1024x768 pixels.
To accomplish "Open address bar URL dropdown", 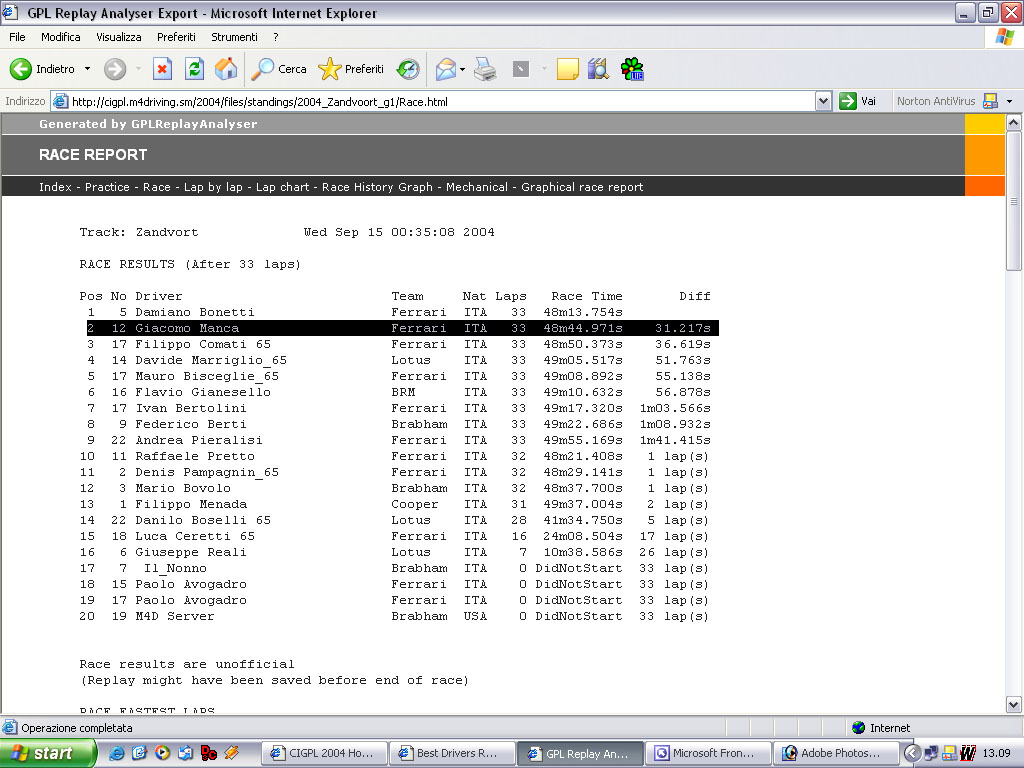I will pyautogui.click(x=823, y=101).
